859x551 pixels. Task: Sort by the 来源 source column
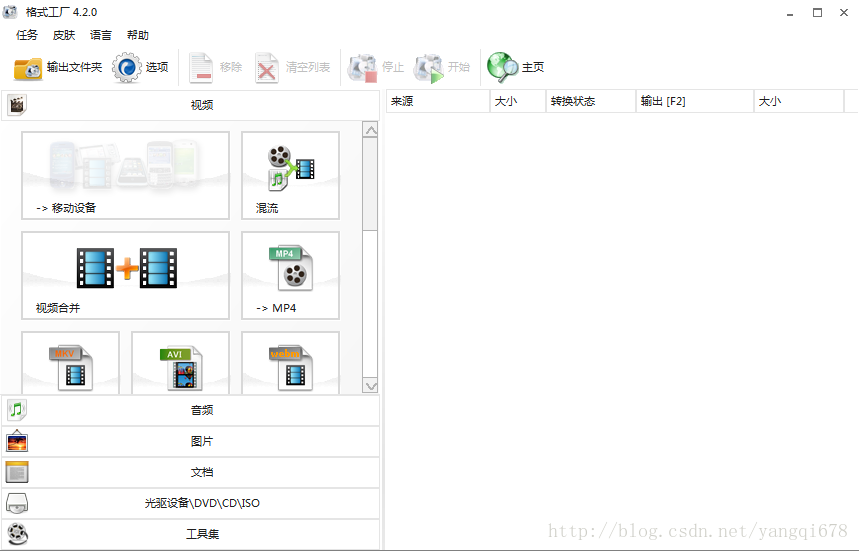(438, 101)
